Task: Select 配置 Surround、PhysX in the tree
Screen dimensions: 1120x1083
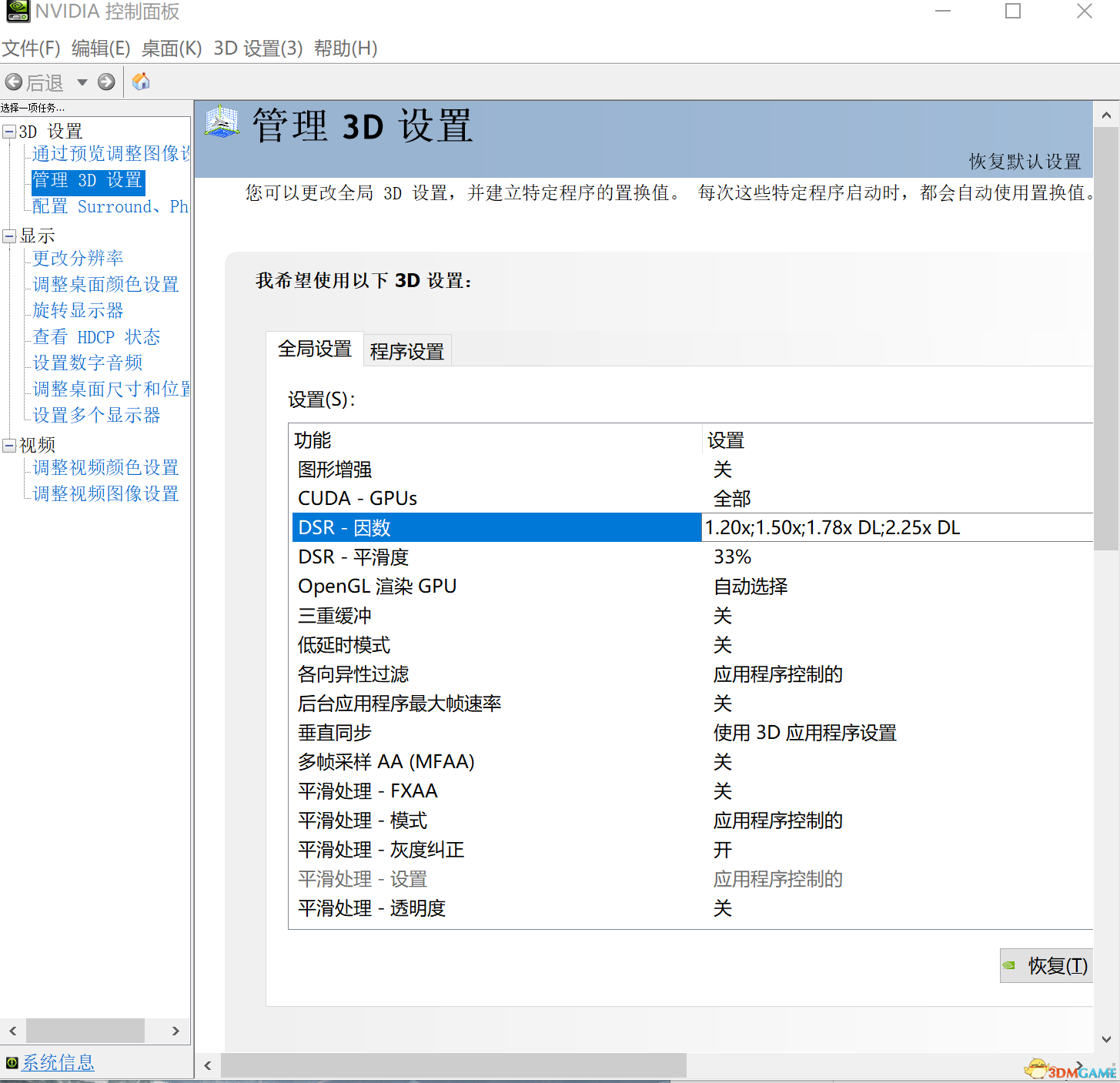Action: click(111, 206)
